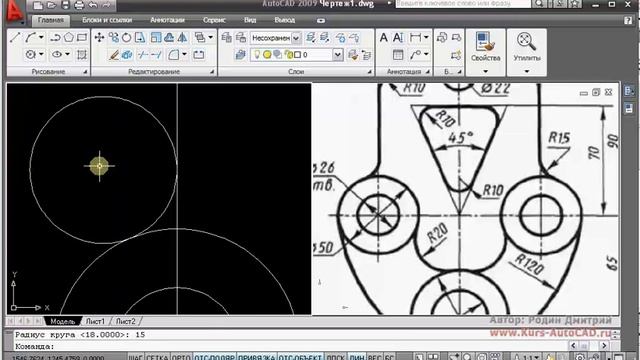Activate the Fillet command
The height and width of the screenshot is (360, 640).
(174, 54)
